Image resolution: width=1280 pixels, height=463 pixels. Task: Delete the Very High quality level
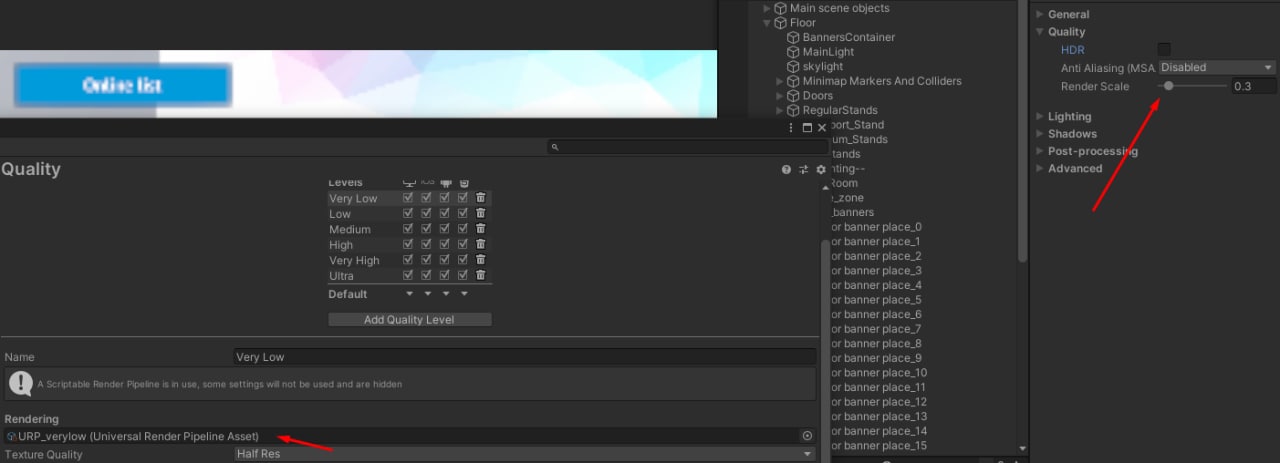[x=481, y=260]
